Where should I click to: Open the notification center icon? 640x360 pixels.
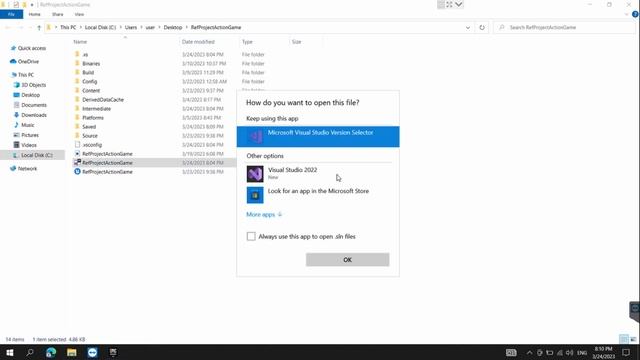tap(626, 353)
